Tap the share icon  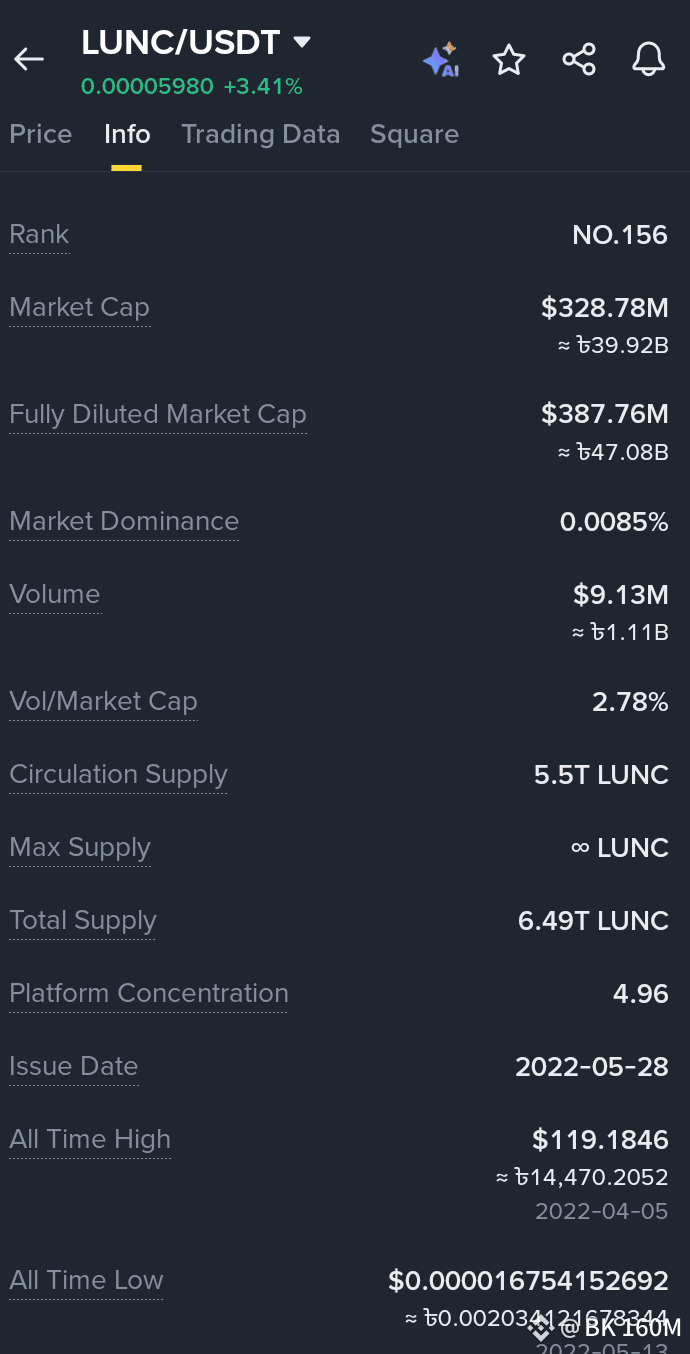click(579, 60)
